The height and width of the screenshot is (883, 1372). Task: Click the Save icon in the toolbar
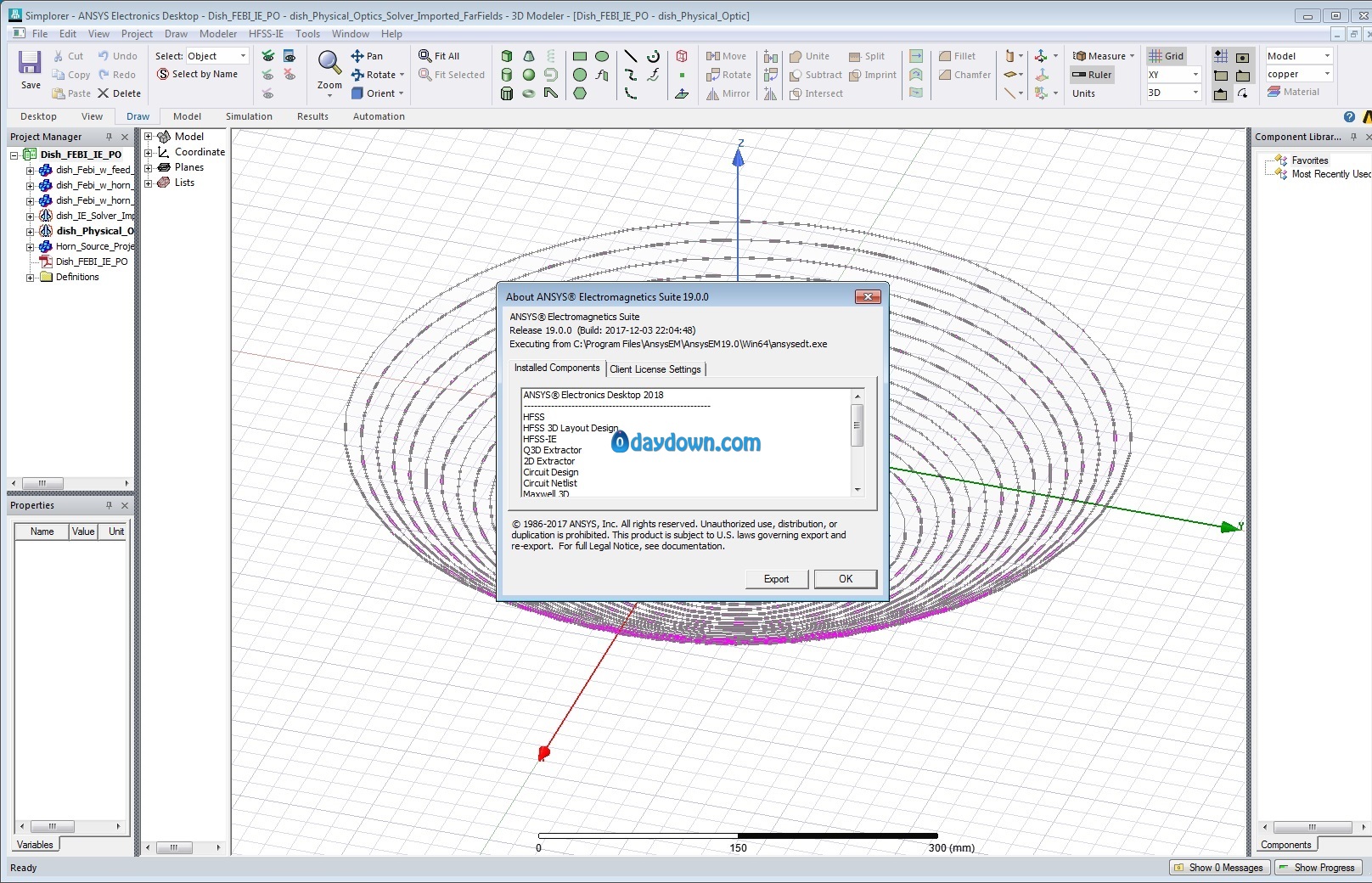point(31,64)
